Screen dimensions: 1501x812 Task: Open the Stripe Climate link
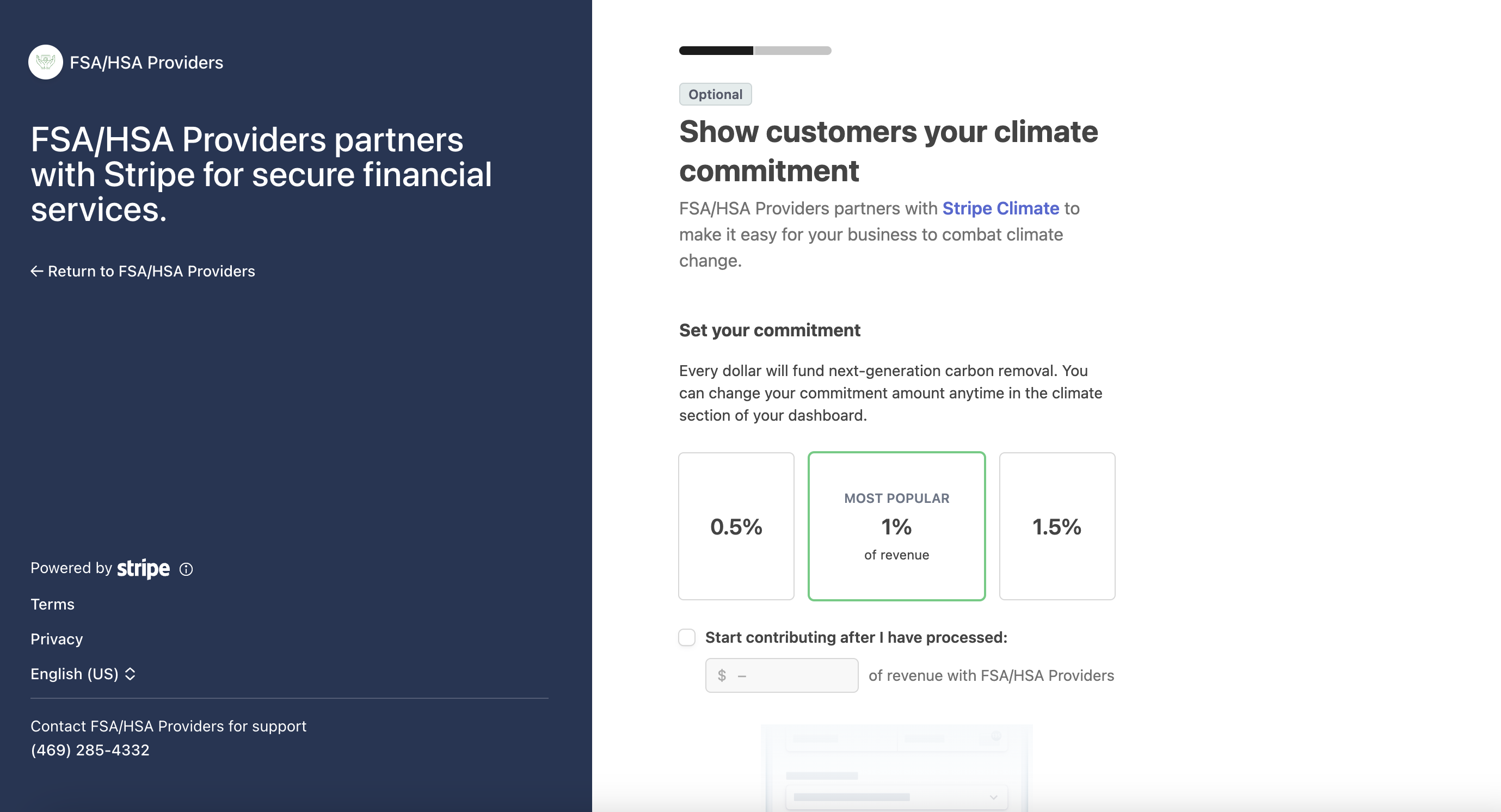pyautogui.click(x=1000, y=208)
